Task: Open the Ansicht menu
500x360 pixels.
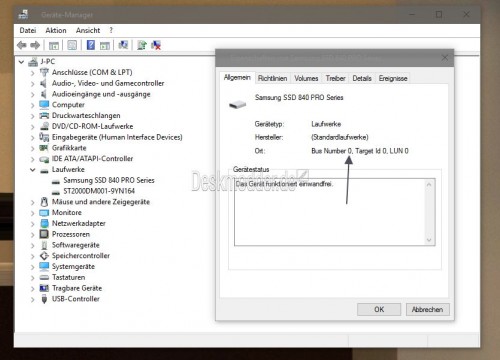Action: pyautogui.click(x=88, y=30)
